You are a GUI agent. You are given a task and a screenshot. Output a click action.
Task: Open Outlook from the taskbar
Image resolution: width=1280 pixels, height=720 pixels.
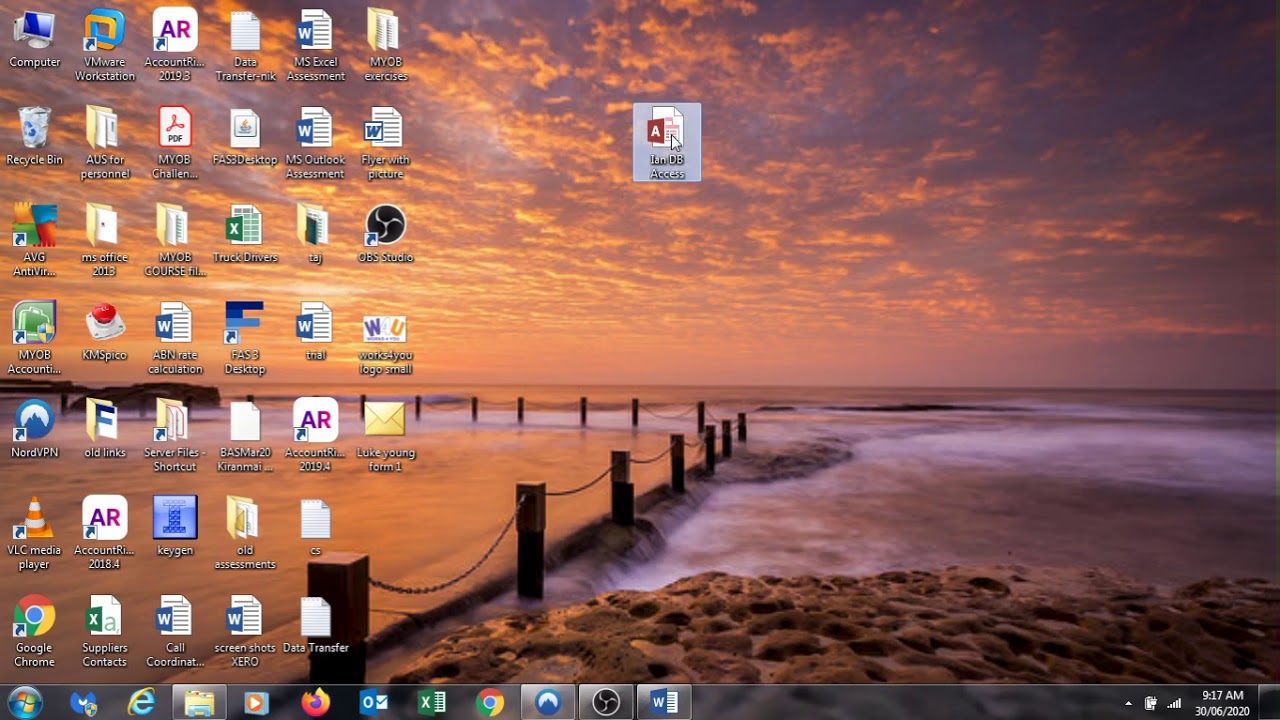[x=374, y=703]
